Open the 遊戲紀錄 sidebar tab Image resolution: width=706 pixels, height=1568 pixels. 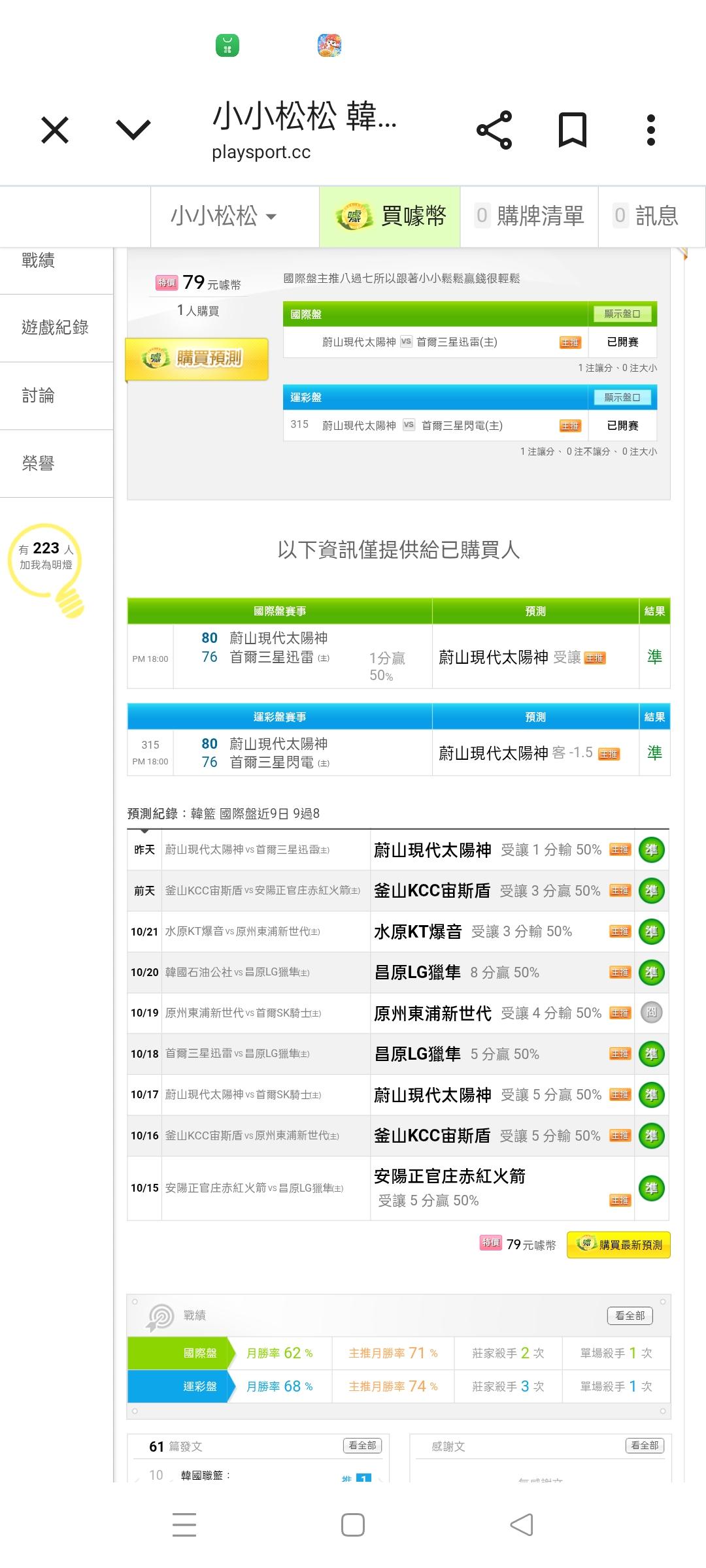56,327
